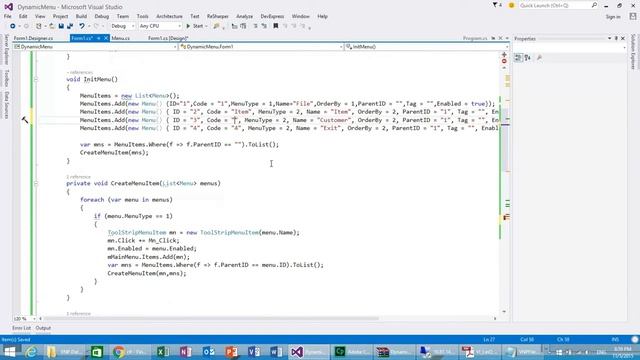640x360 pixels.
Task: Open the Output tab at bottom
Action: [43, 328]
